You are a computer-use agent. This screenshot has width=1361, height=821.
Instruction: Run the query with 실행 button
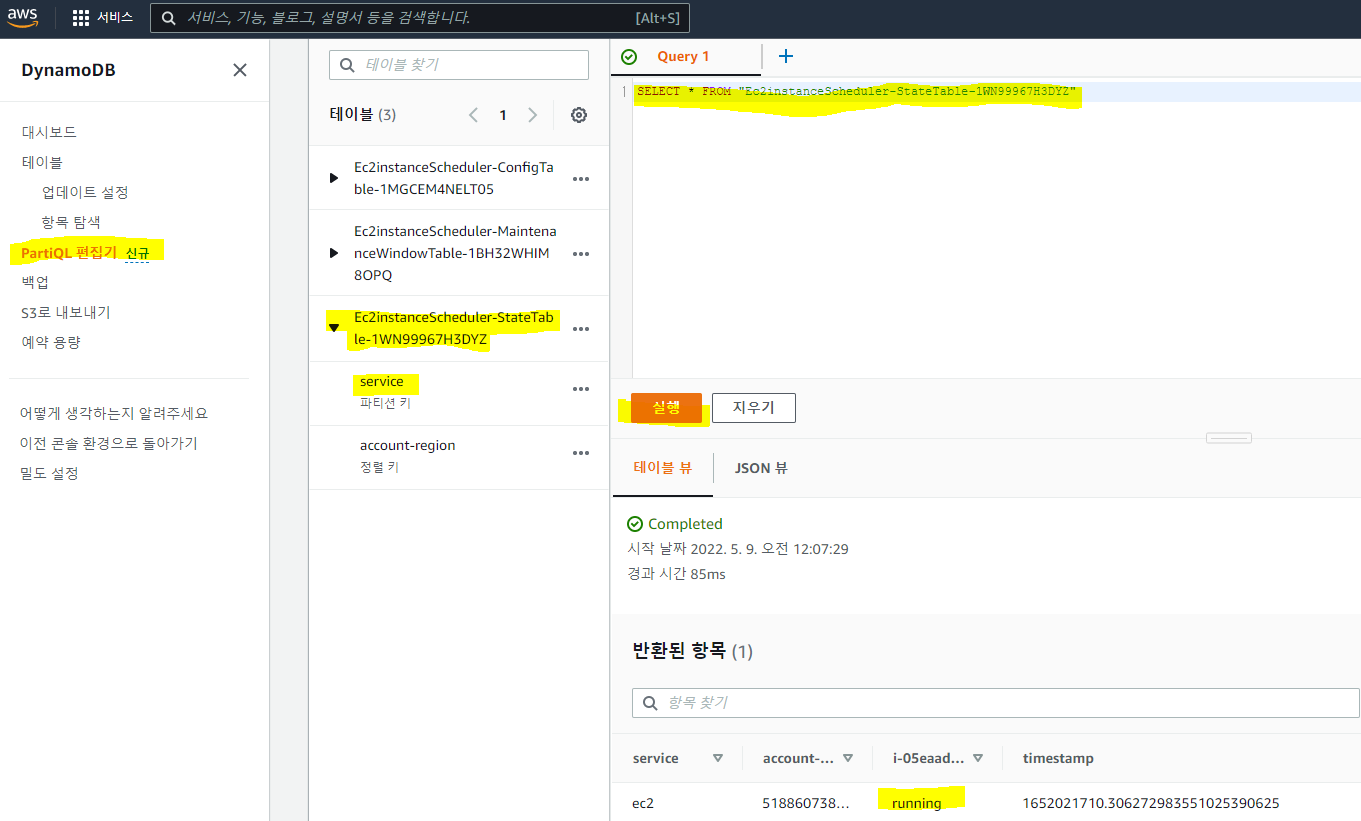pos(666,408)
